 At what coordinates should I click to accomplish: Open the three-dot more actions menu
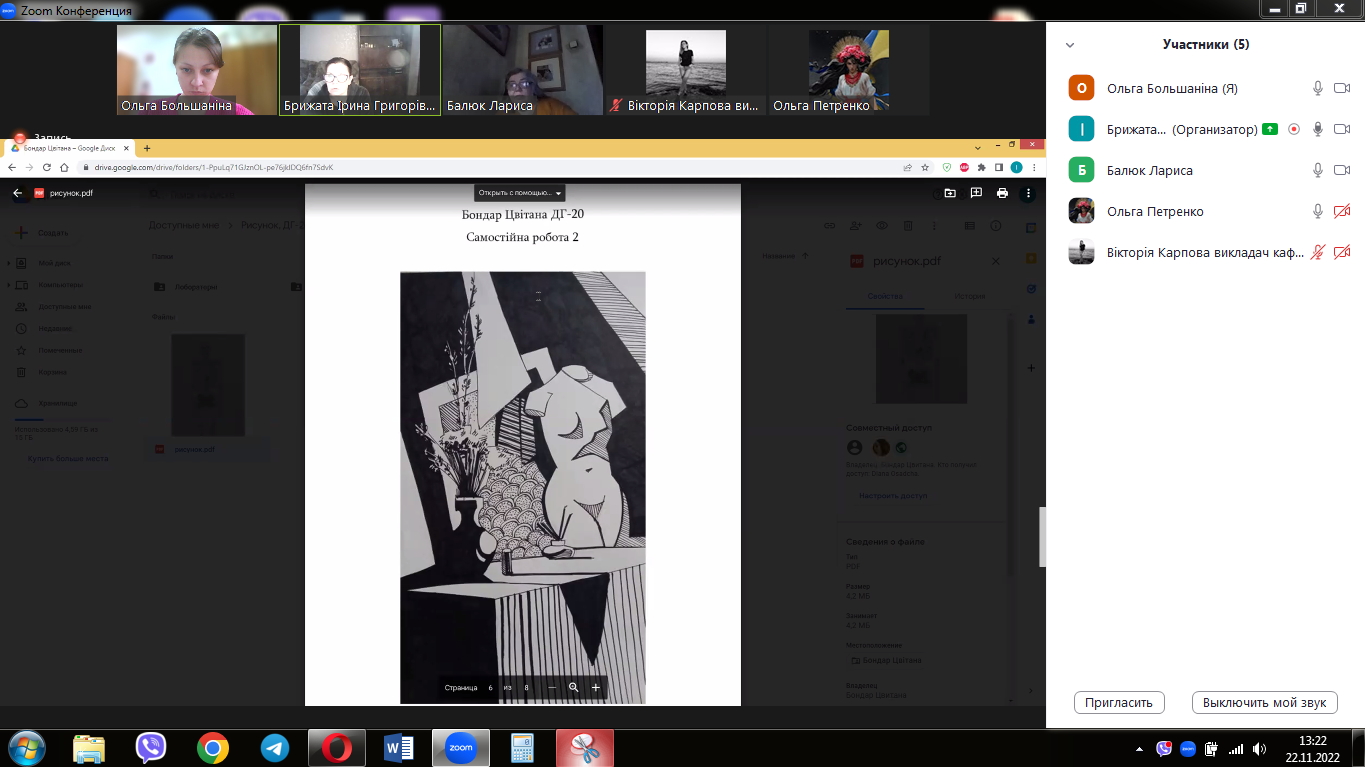[x=1027, y=193]
